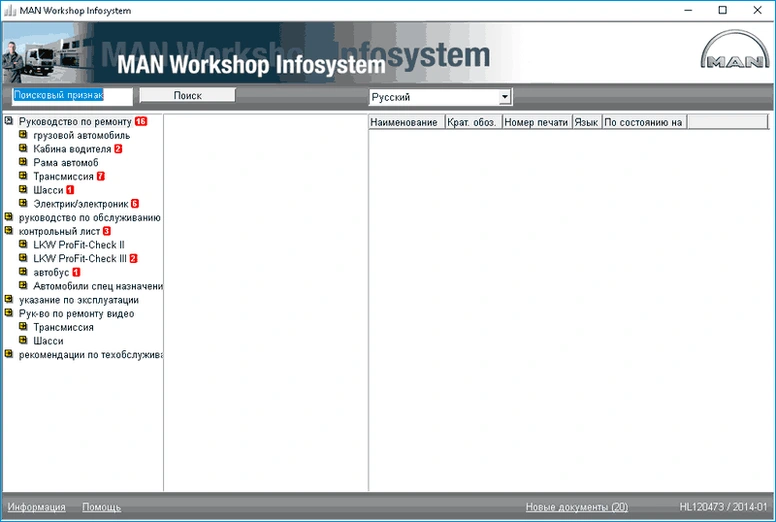Expand the Рама автомоб node icon
Viewport: 776px width, 522px height.
tap(23, 162)
